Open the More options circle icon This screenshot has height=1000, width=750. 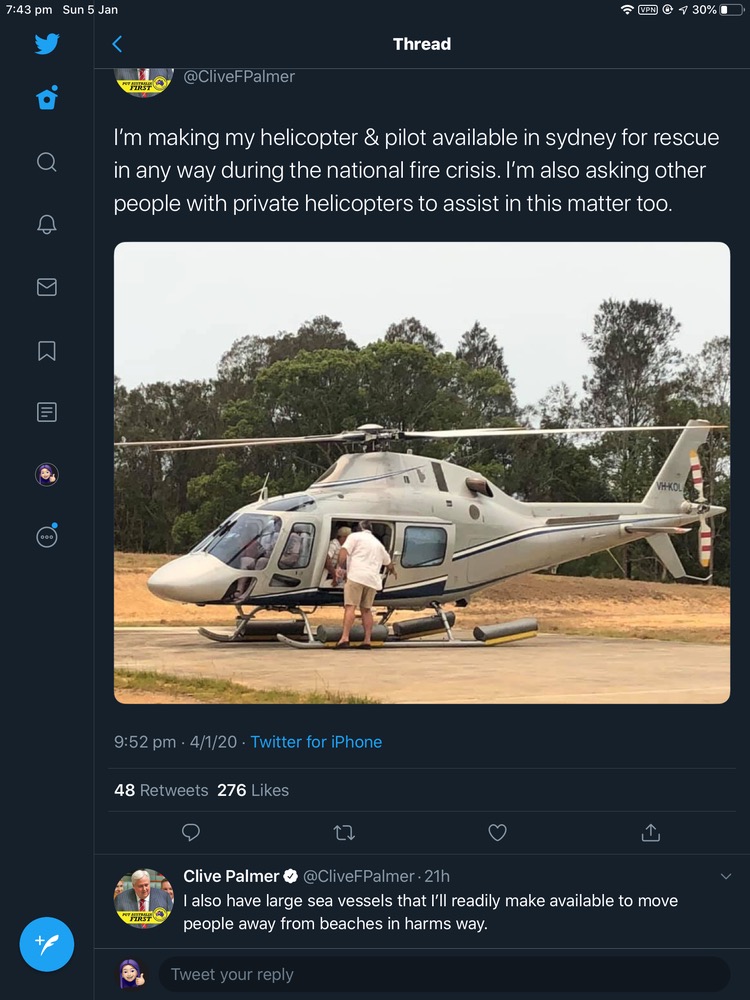pos(46,536)
